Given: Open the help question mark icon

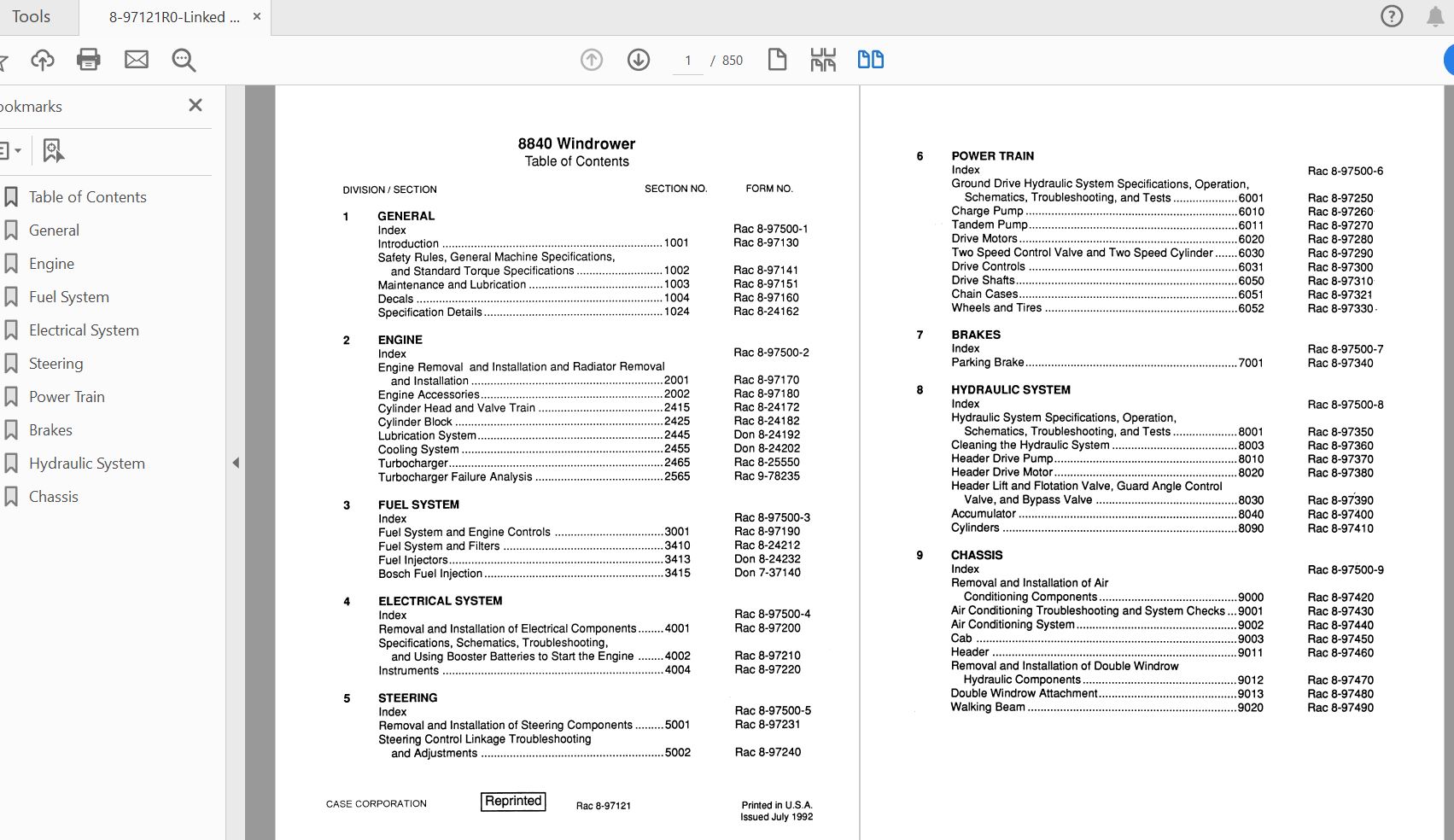Looking at the screenshot, I should tap(1392, 16).
